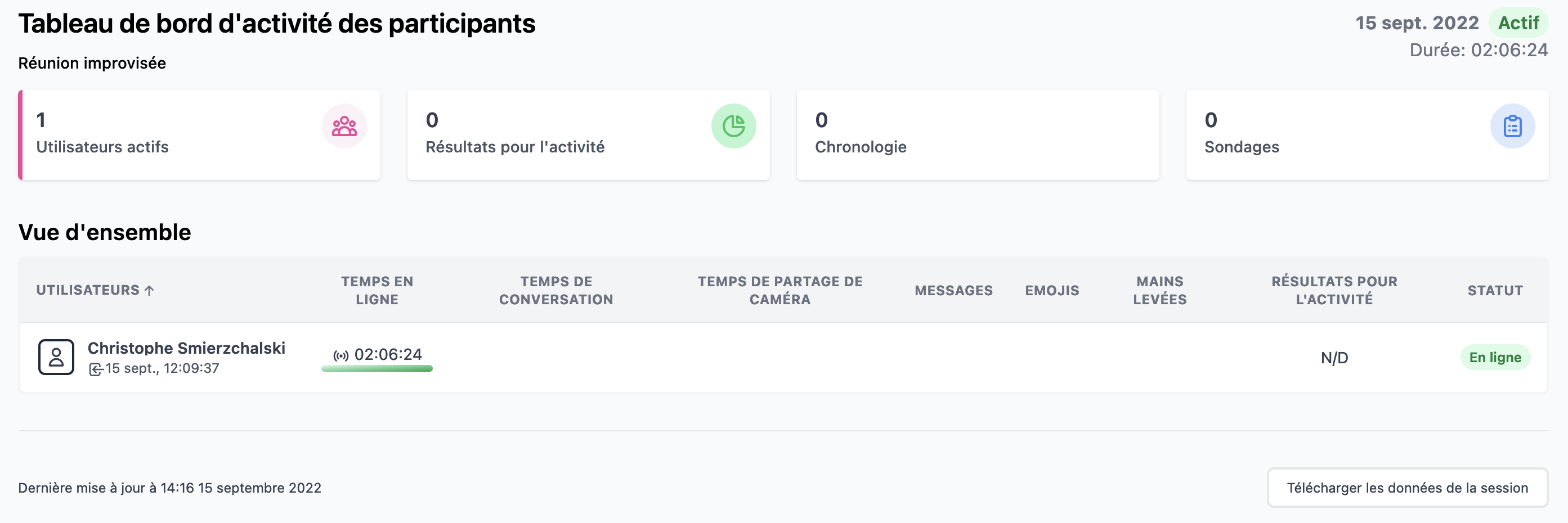Click the blue polls clipboard icon
Viewport: 1568px width, 523px height.
pyautogui.click(x=1512, y=126)
